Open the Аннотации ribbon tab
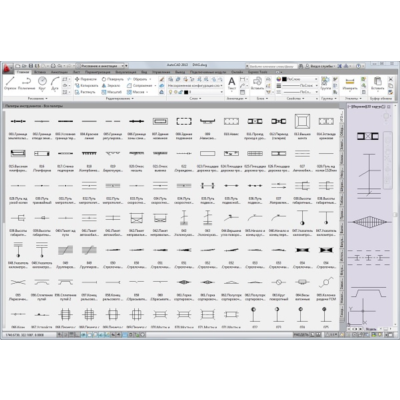Image resolution: width=400 pixels, height=400 pixels. click(59, 72)
